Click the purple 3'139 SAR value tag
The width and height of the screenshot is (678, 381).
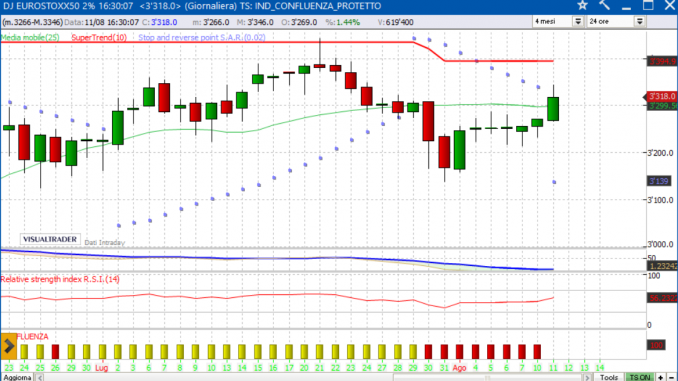pos(659,181)
